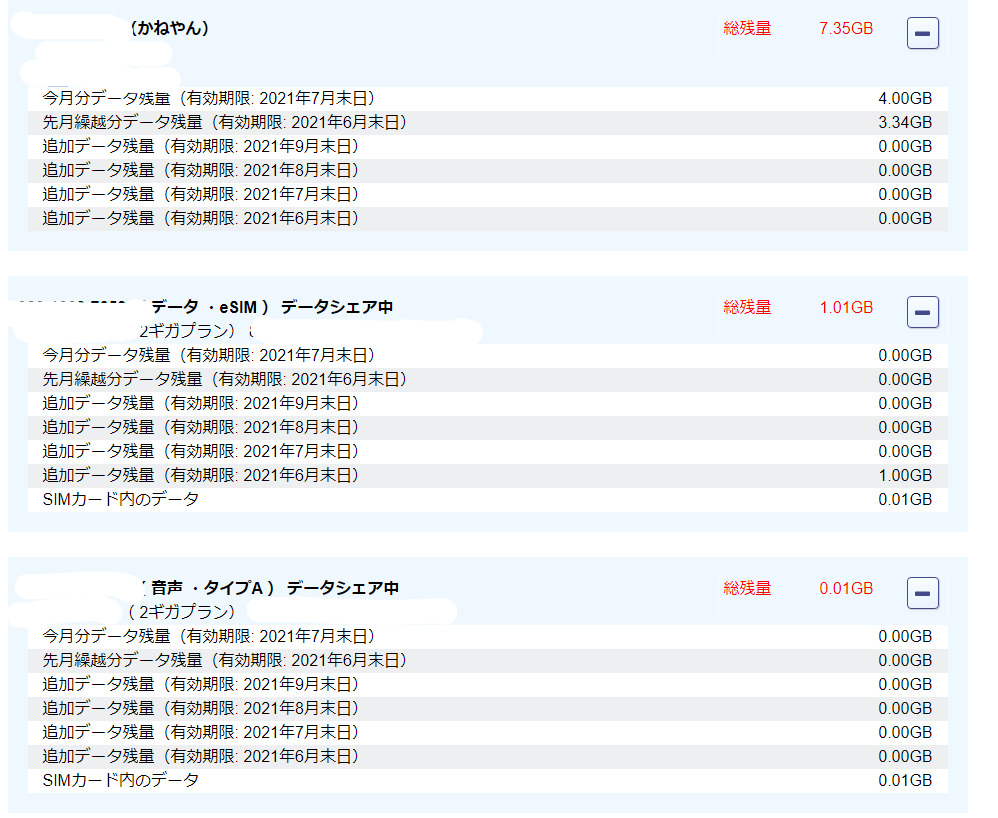Collapse the データ・eSIM section minus button

(922, 312)
